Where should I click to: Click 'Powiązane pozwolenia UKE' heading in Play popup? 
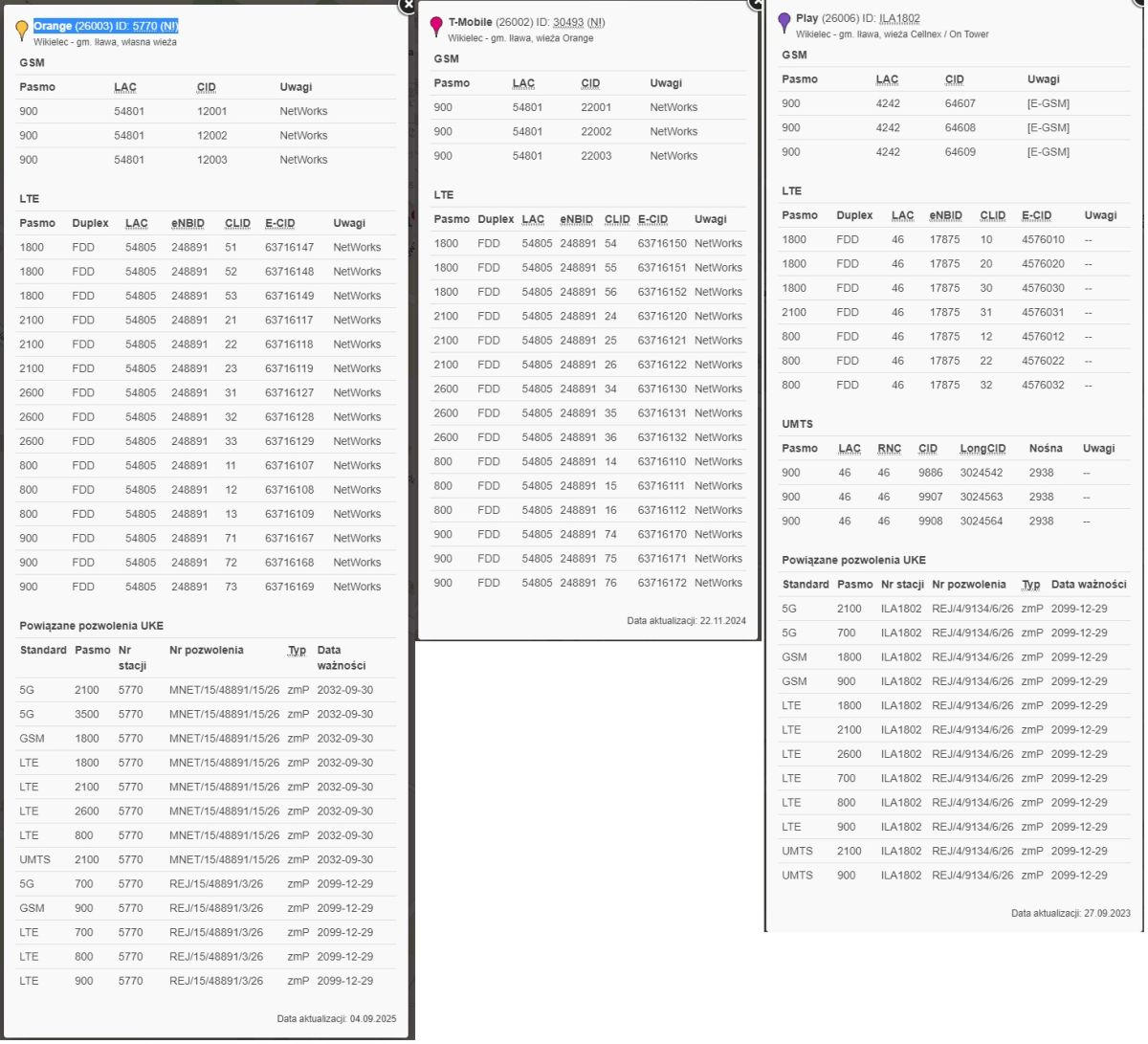[x=854, y=561]
